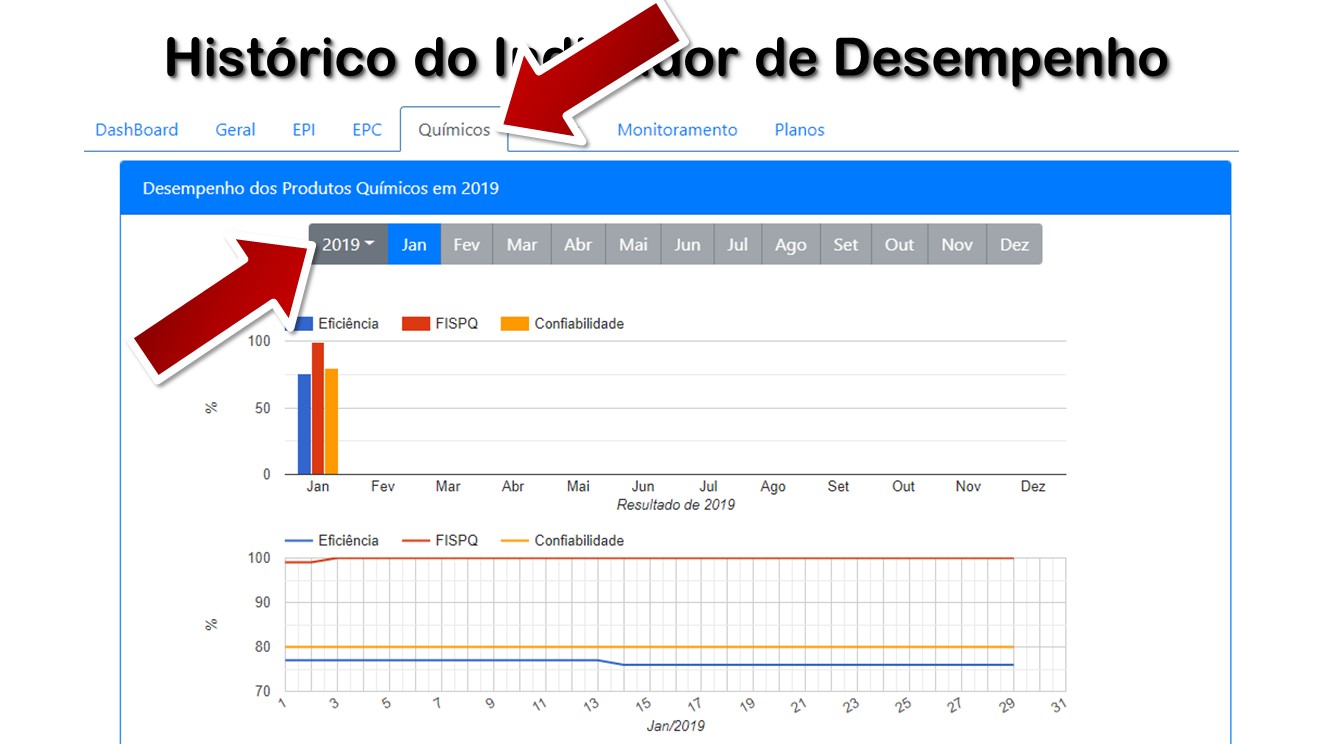1323x744 pixels.
Task: Click the blue Eficiência line in line chart
Action: (650, 665)
